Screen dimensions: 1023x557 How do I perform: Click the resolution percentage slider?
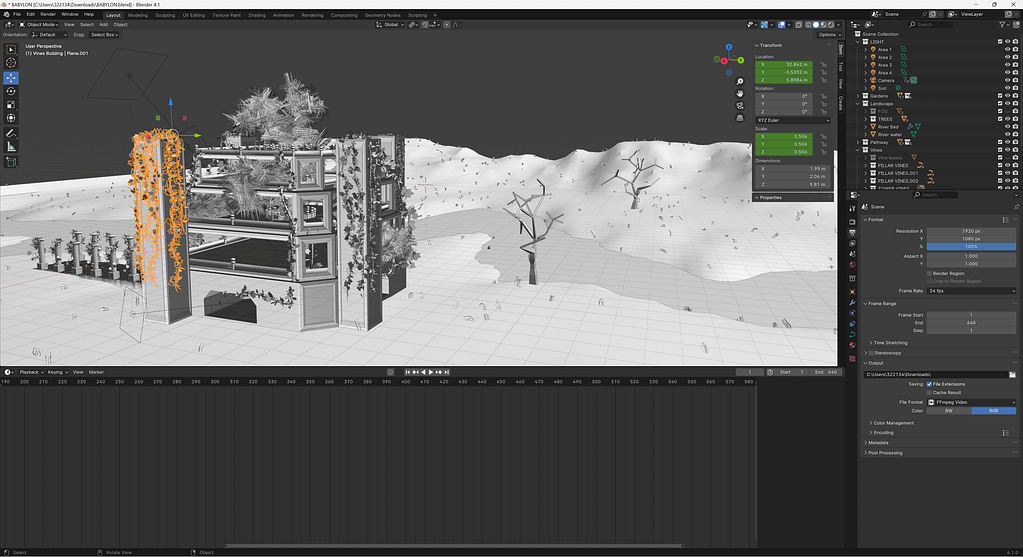[970, 246]
